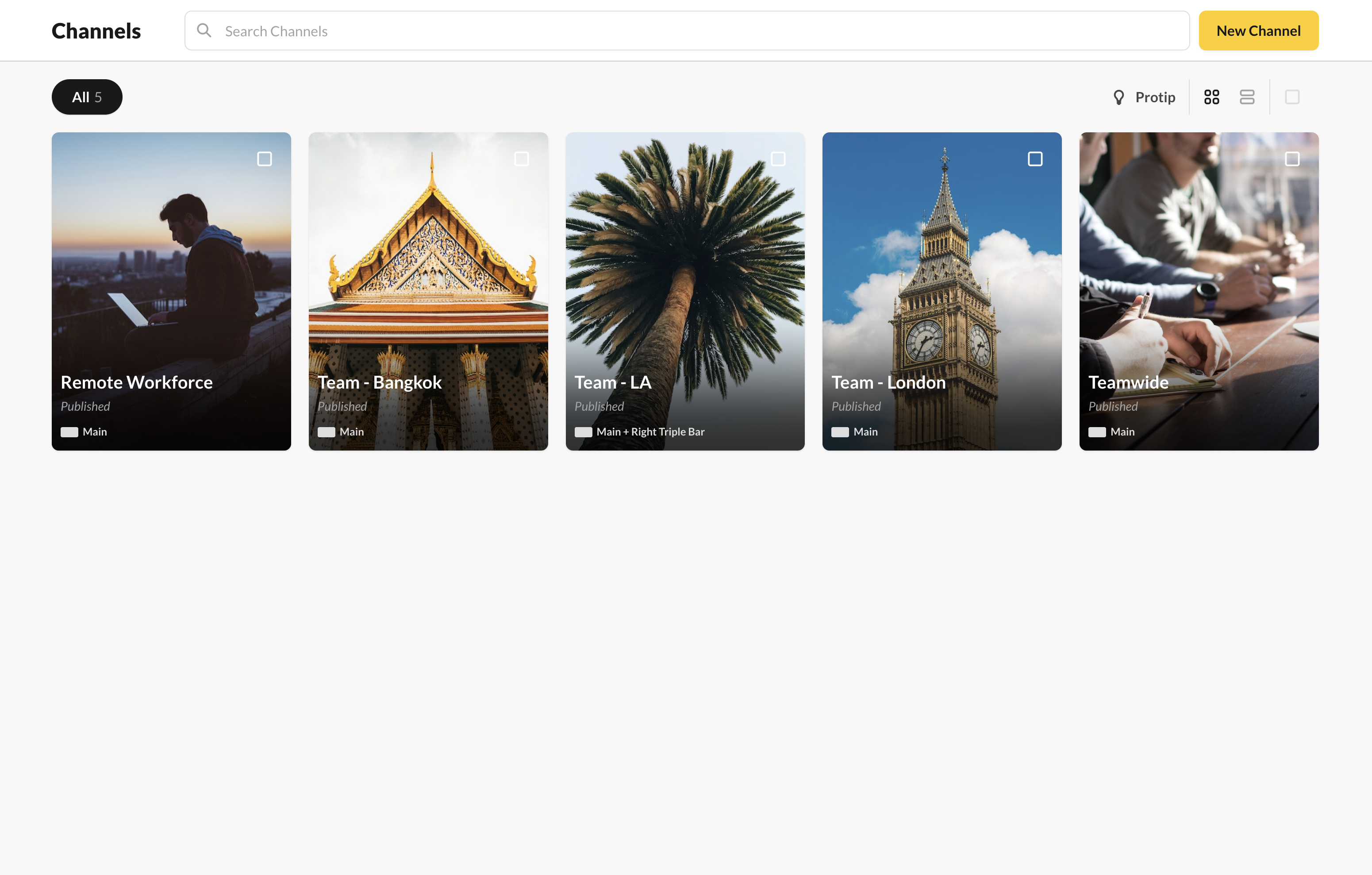Switch to list view layout
The height and width of the screenshot is (875, 1372).
point(1247,97)
